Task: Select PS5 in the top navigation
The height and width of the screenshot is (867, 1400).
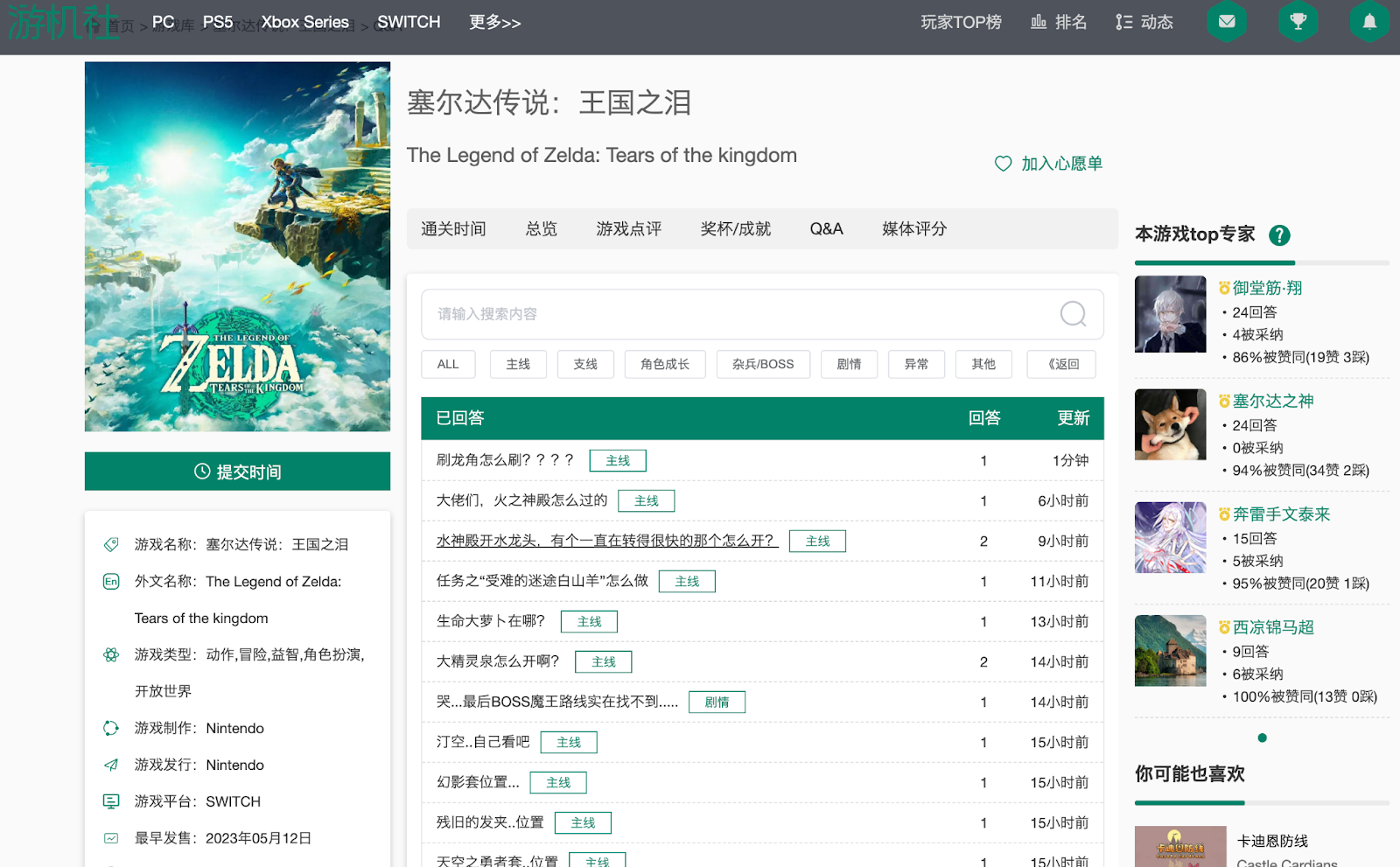Action: 218,22
